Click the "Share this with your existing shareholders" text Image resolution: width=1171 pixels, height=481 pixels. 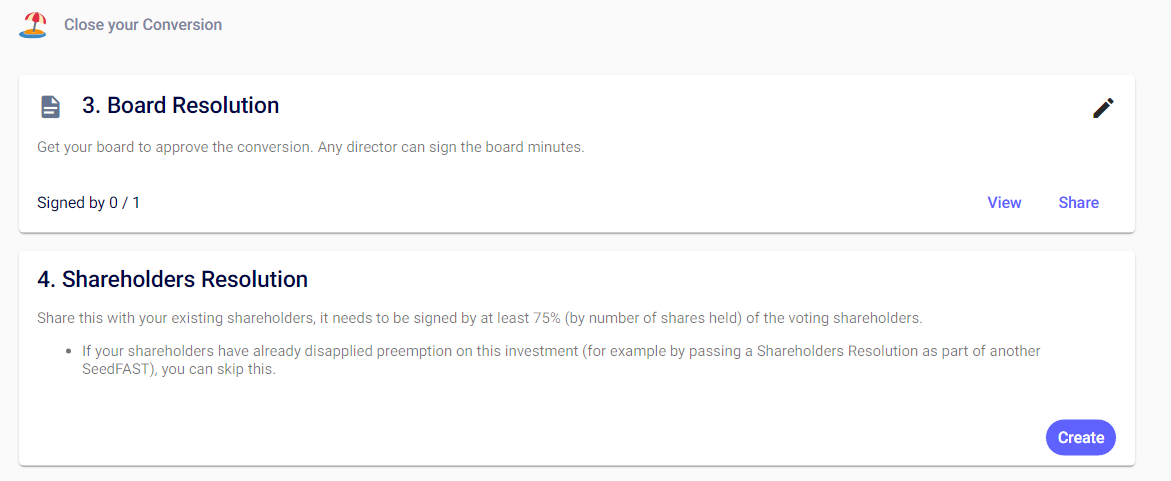(x=178, y=318)
